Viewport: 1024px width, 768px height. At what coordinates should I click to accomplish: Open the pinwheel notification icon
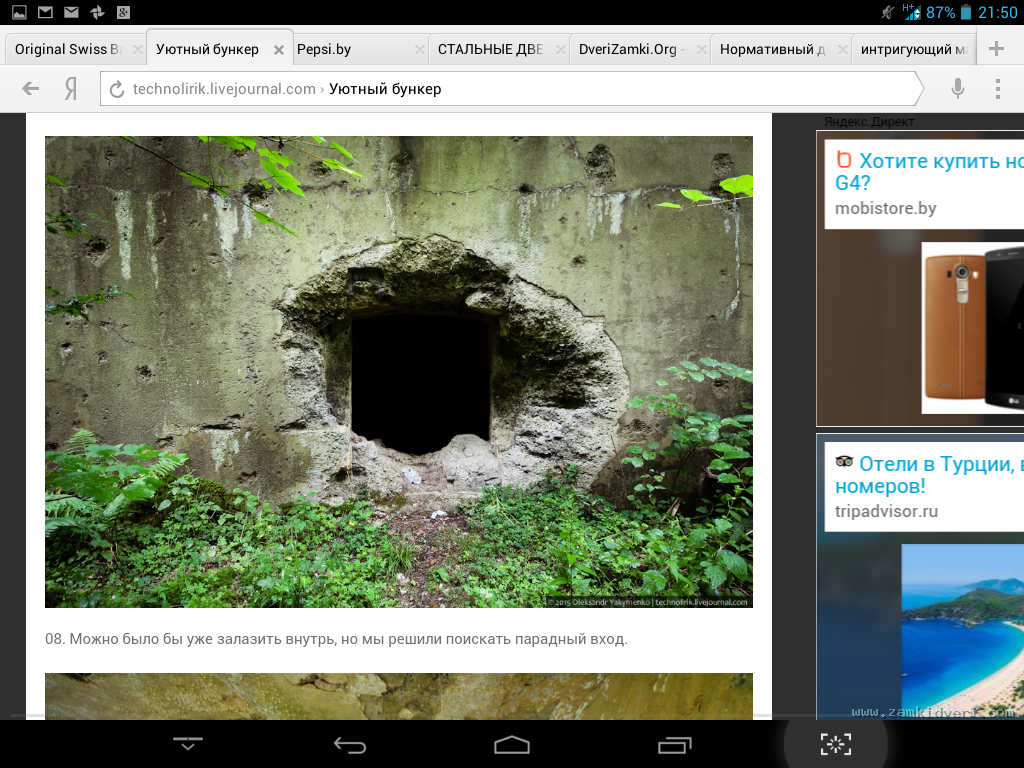[97, 12]
